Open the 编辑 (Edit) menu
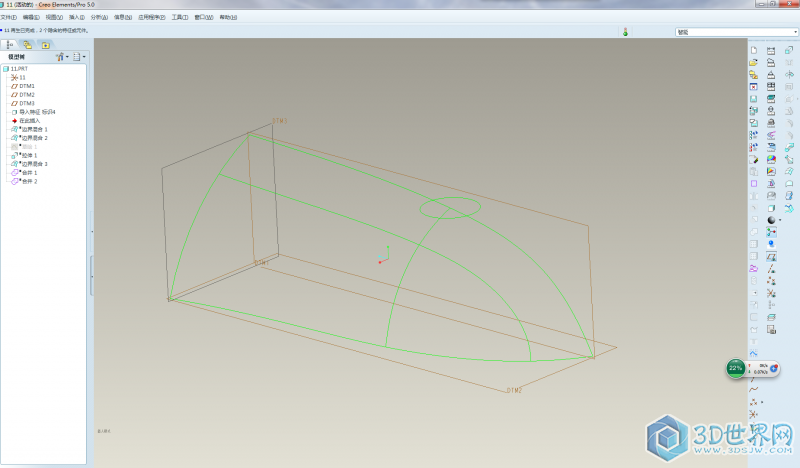This screenshot has width=800, height=468. click(x=31, y=17)
